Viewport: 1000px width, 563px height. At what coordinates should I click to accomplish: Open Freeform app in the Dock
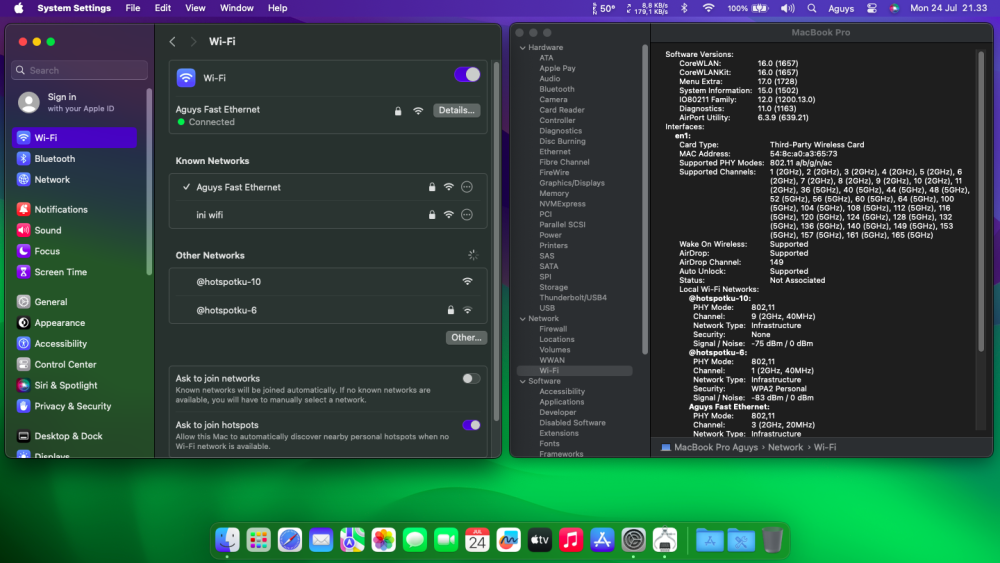[x=508, y=540]
